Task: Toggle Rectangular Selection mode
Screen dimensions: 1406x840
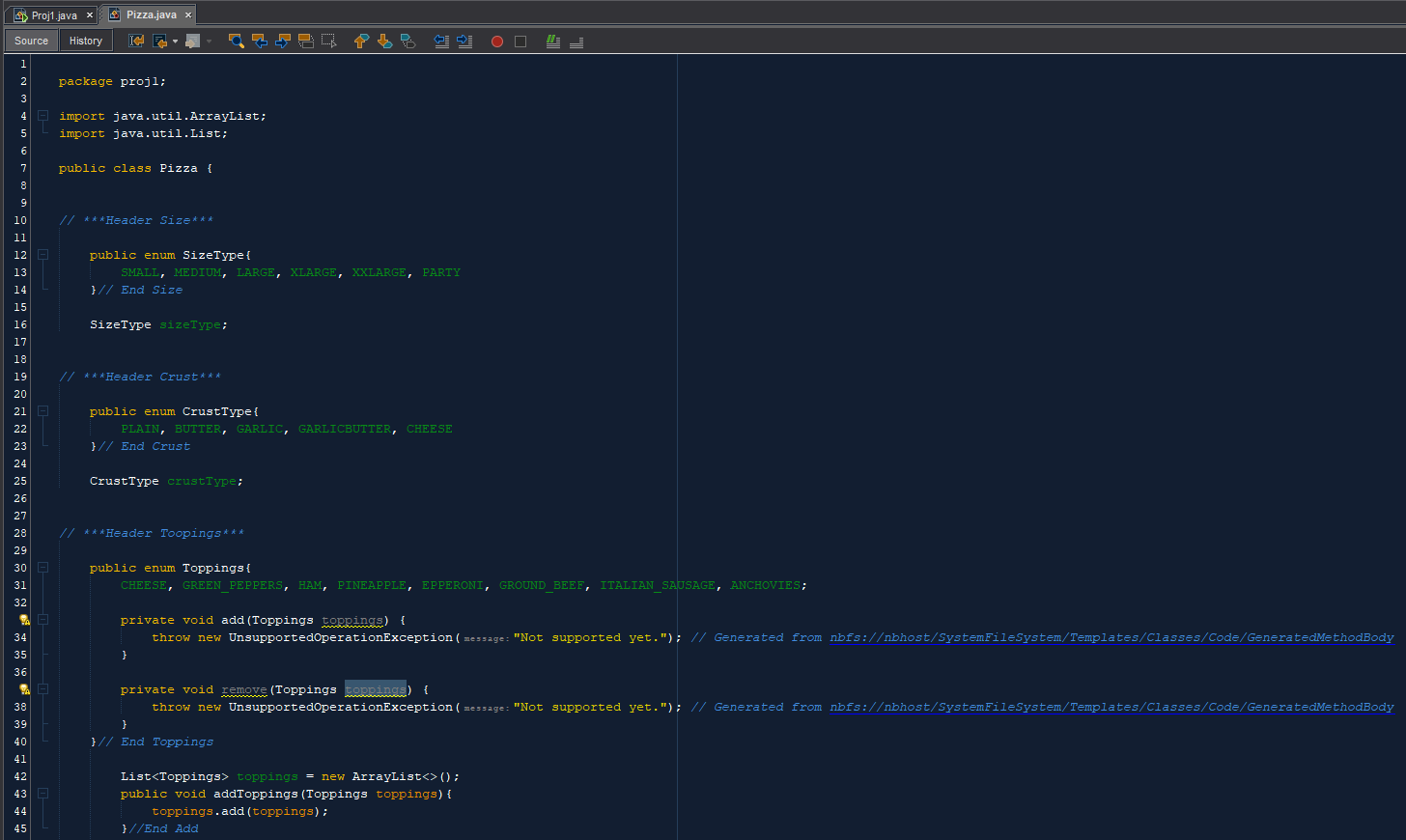Action: click(328, 41)
